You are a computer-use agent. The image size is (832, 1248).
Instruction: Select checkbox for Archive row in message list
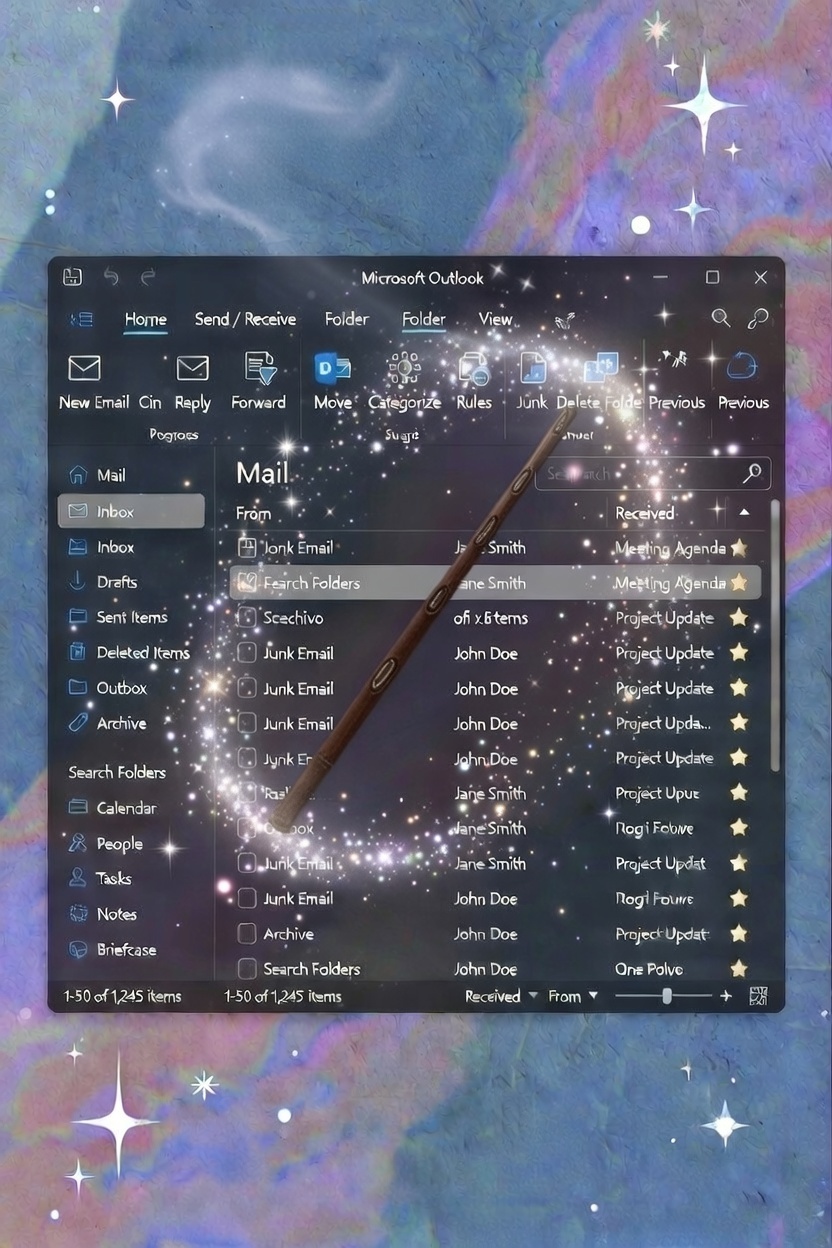click(246, 934)
